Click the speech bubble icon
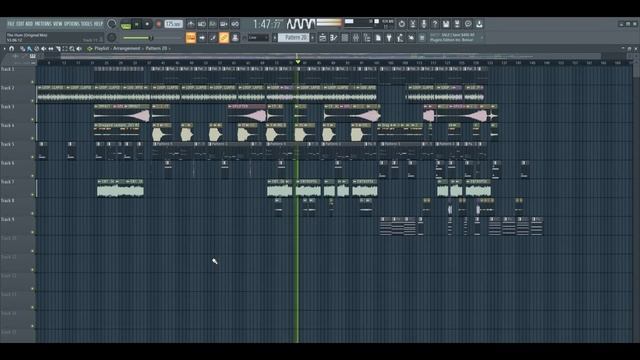Viewport: 640px width, 360px height. 468,24
